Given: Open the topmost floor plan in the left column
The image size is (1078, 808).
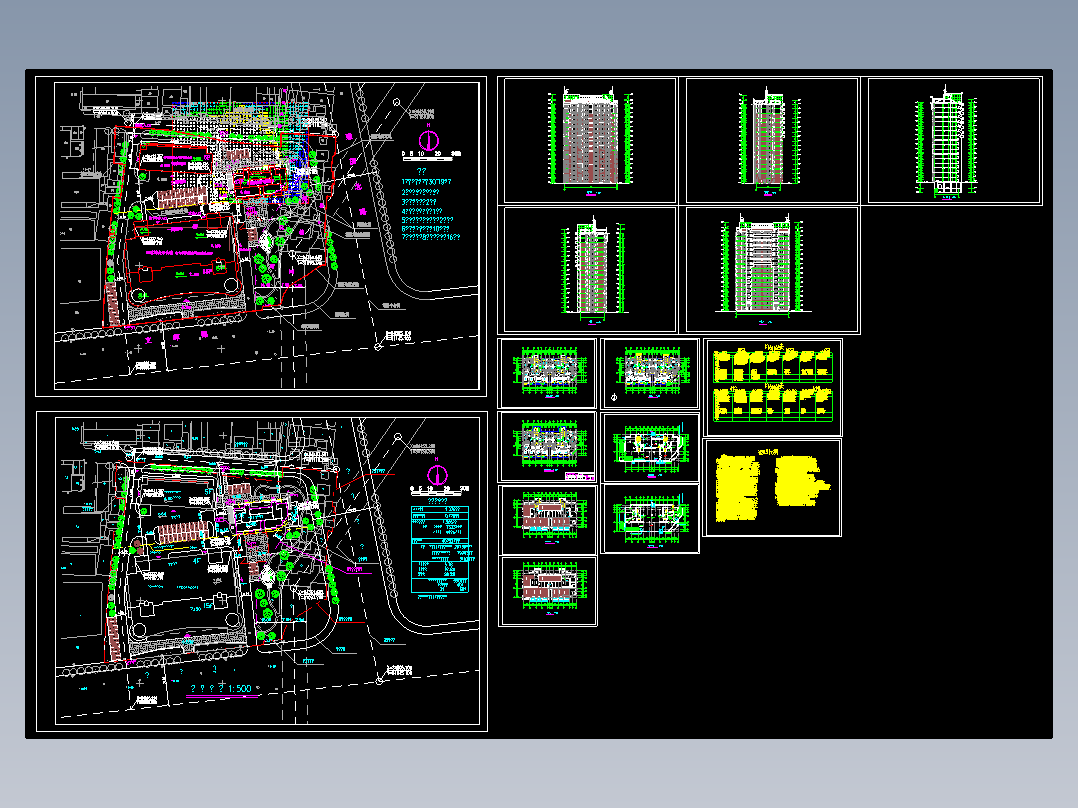Looking at the screenshot, I should (x=548, y=373).
